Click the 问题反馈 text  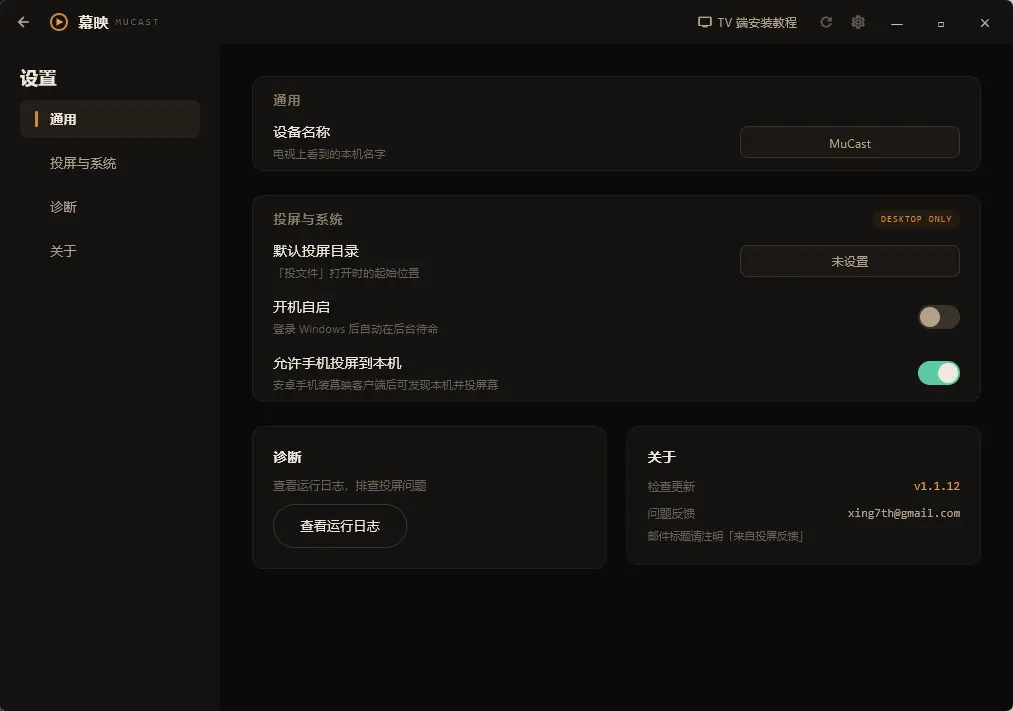[x=671, y=514]
